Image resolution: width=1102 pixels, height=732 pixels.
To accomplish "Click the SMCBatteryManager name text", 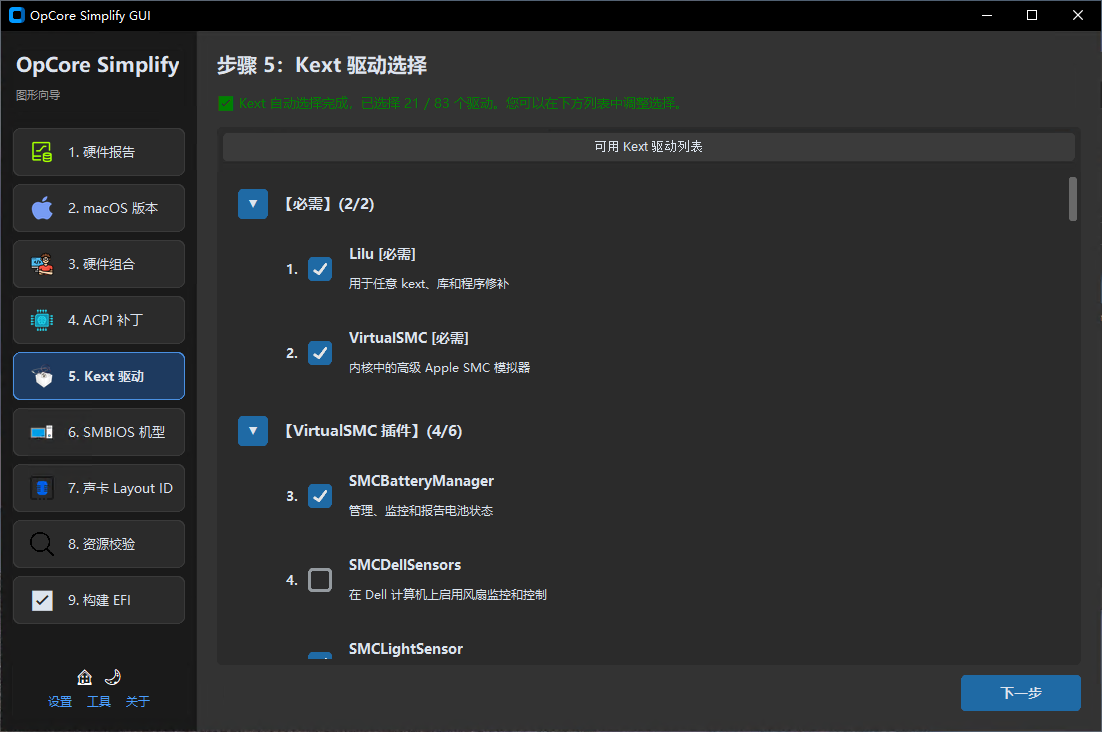I will tap(421, 481).
